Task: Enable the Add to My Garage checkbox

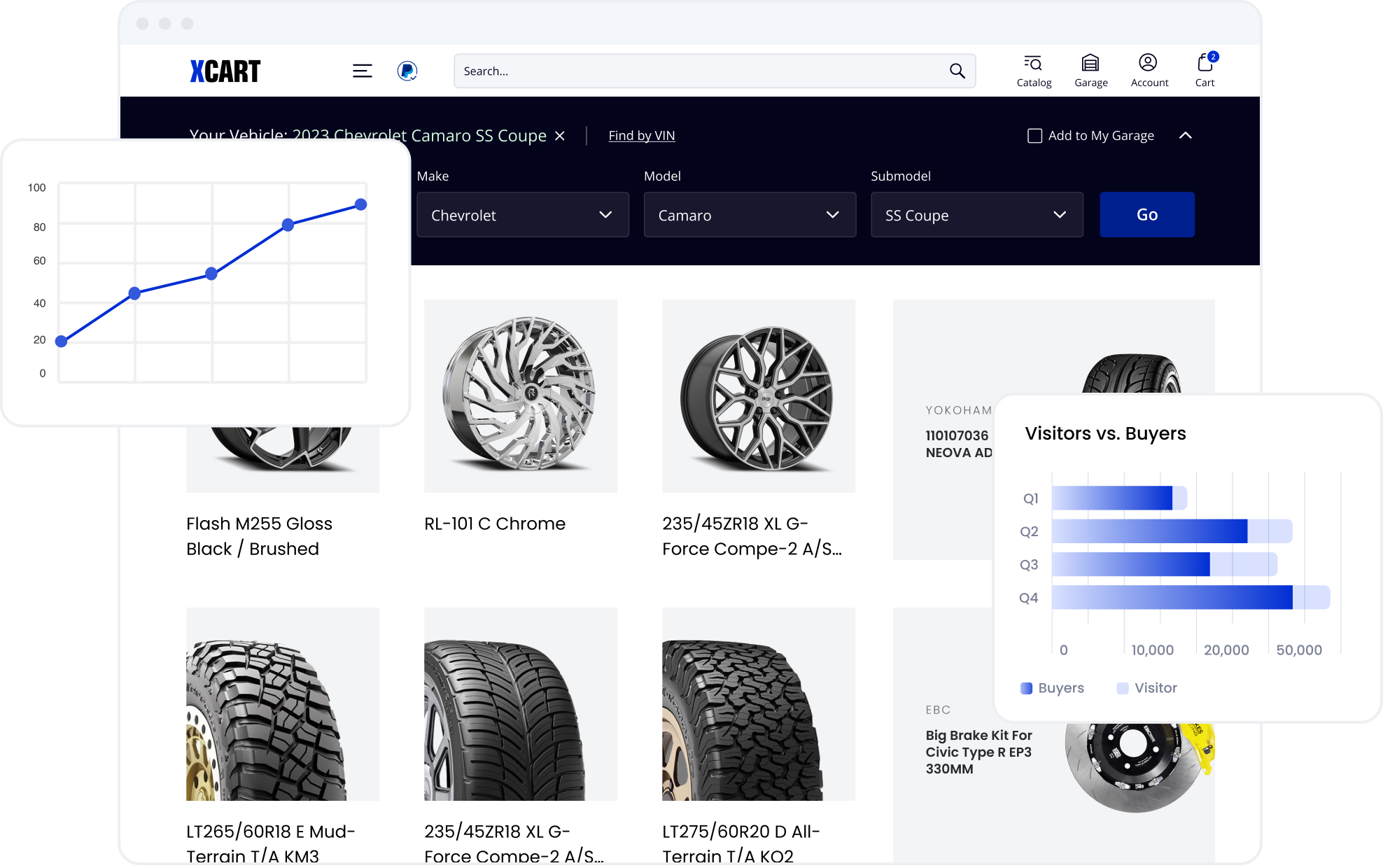Action: point(1034,136)
